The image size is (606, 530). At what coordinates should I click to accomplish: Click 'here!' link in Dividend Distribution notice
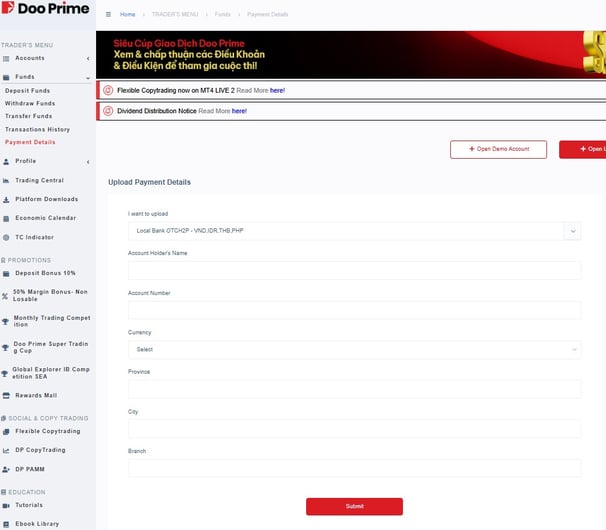point(239,111)
